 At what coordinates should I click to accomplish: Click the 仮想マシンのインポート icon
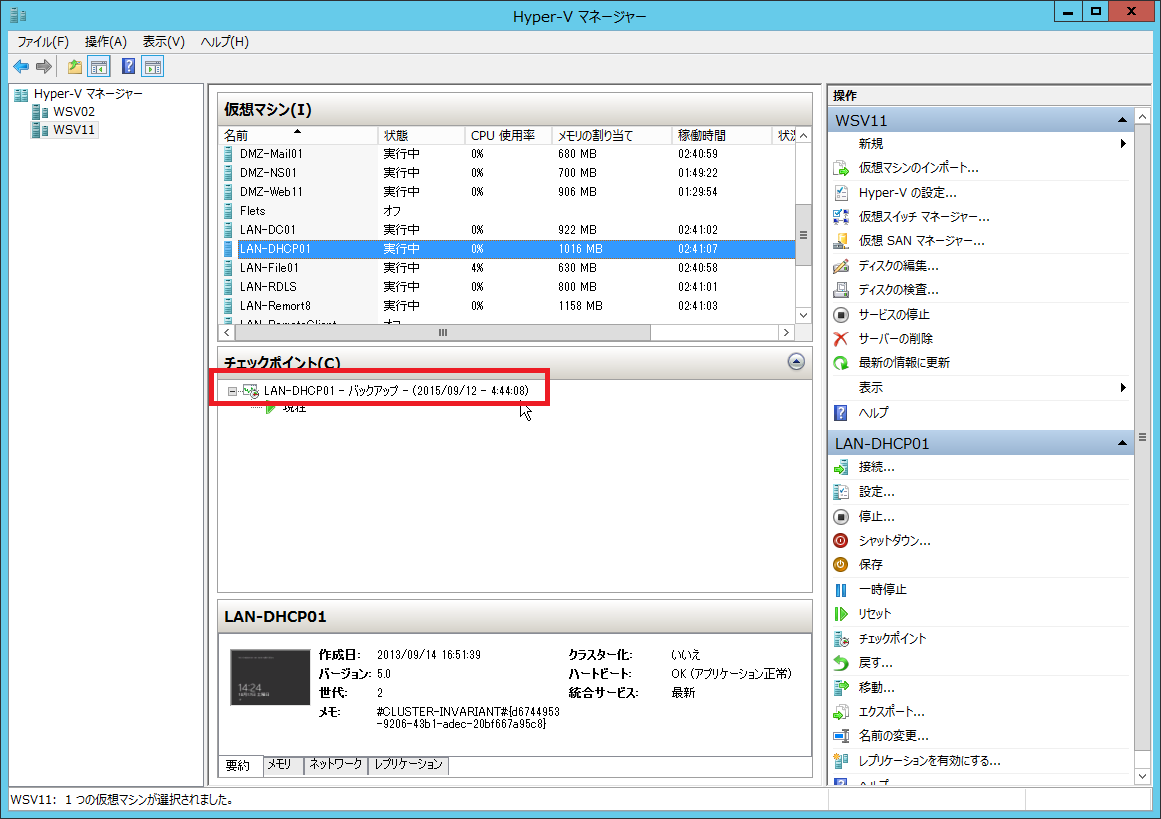coord(841,168)
